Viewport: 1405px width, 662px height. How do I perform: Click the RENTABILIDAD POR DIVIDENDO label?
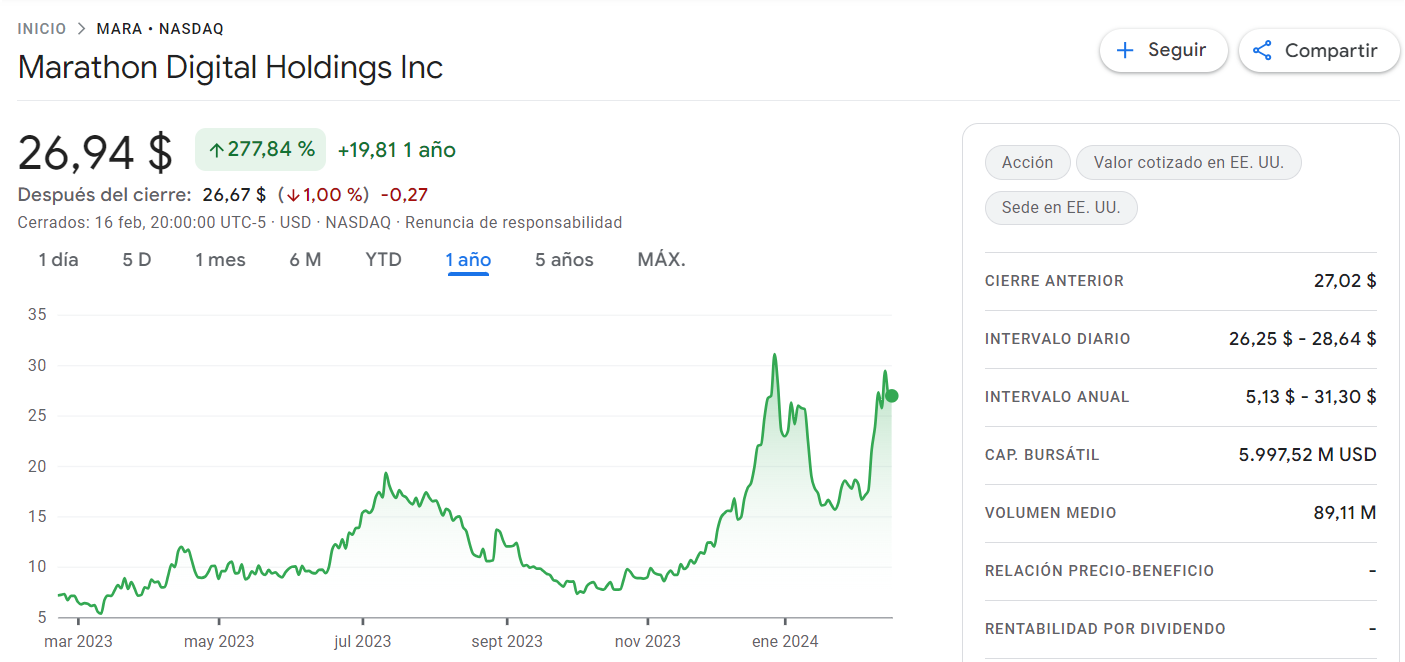(1105, 629)
